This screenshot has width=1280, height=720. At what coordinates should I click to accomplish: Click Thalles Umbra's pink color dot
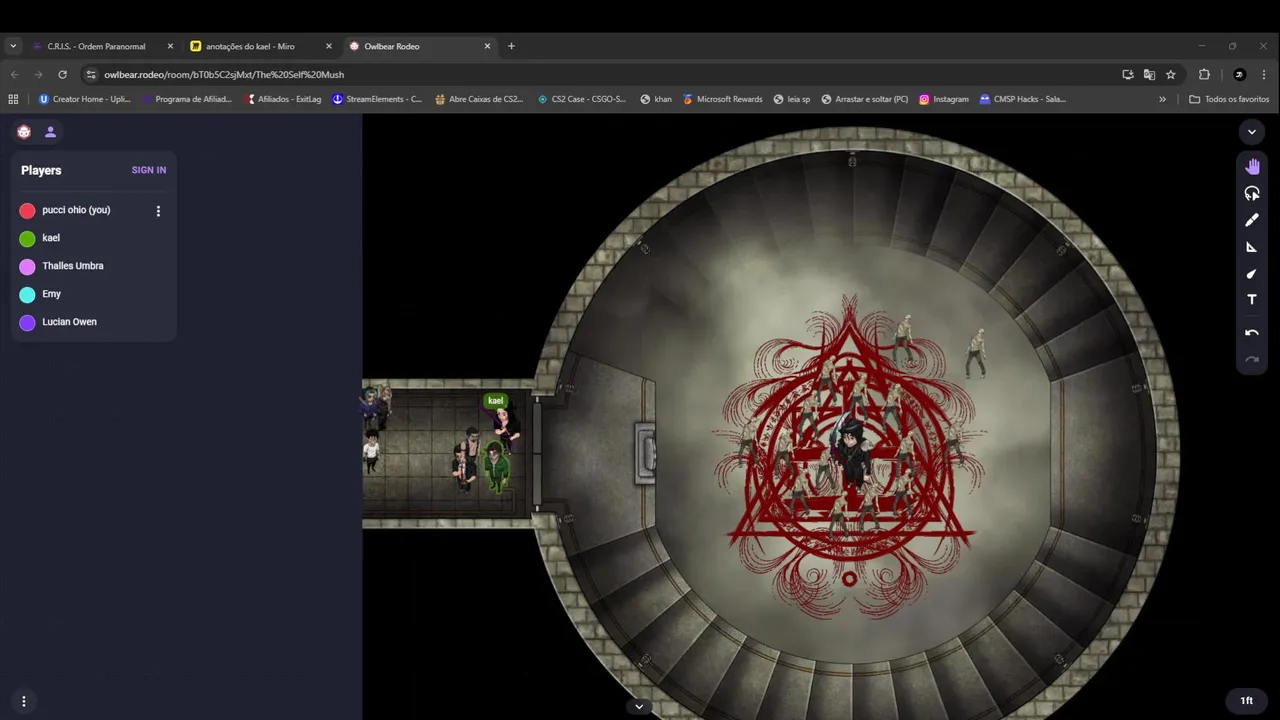[x=27, y=266]
